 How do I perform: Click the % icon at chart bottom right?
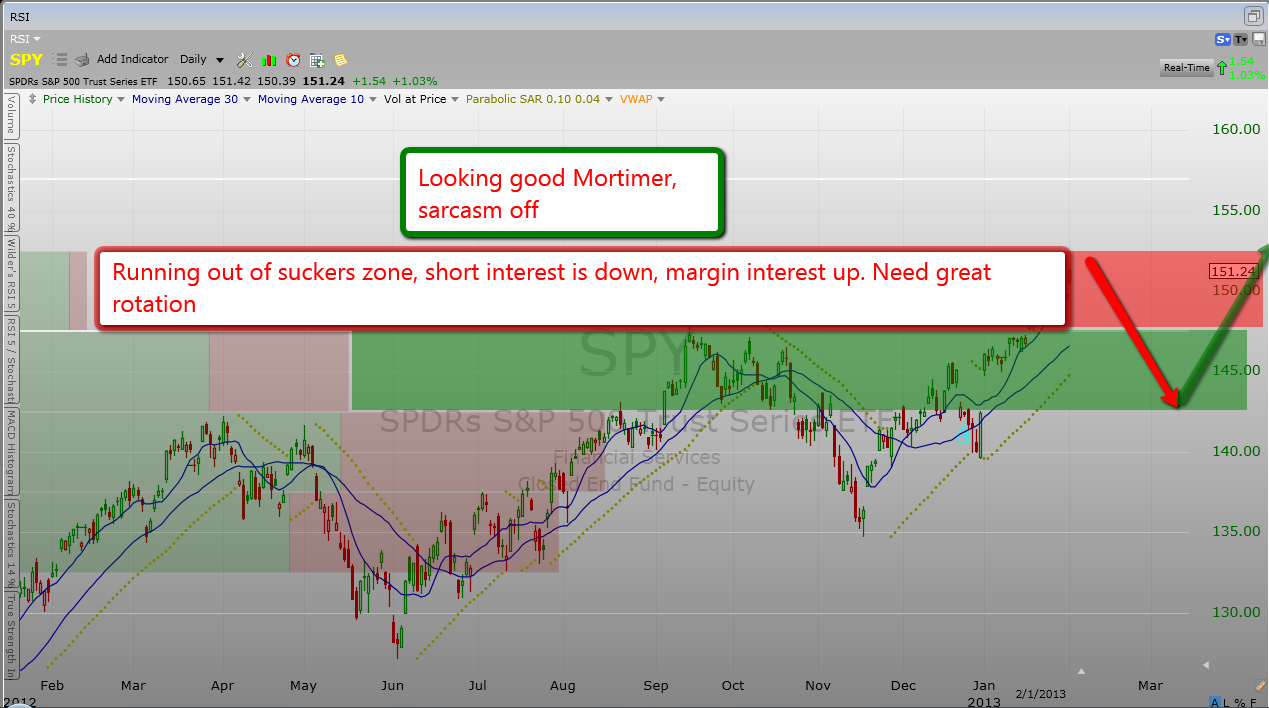tap(1239, 701)
